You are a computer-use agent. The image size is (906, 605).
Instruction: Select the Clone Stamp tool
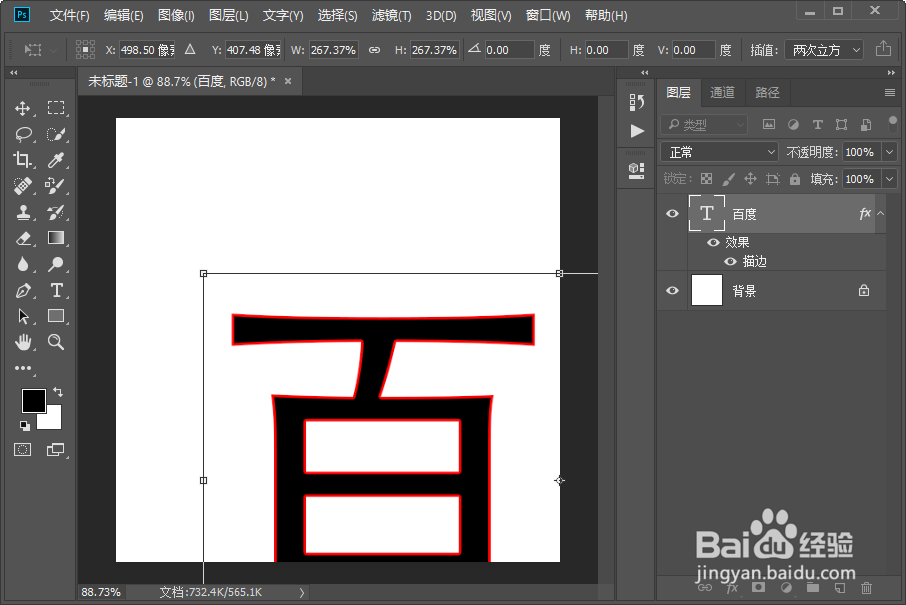pyautogui.click(x=23, y=212)
